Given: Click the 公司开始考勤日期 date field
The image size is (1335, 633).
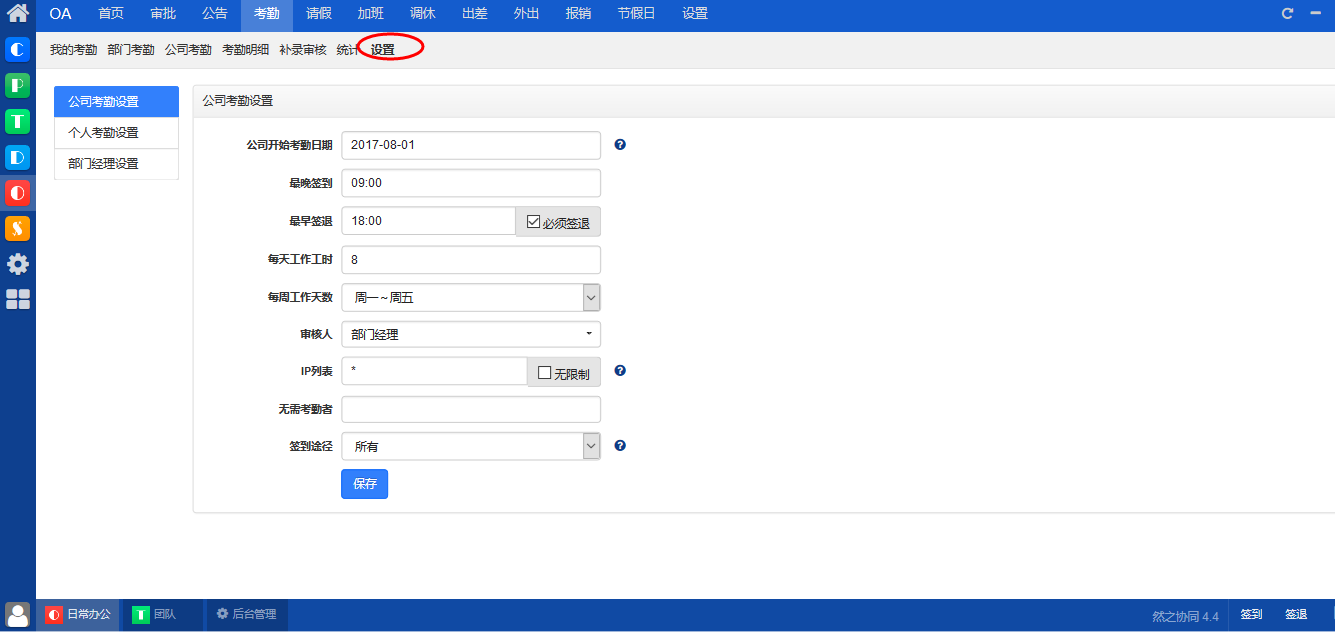Looking at the screenshot, I should [471, 145].
